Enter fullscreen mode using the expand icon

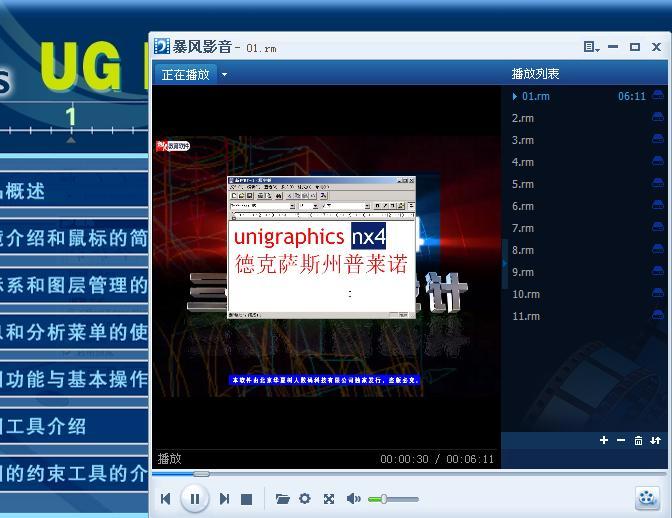(x=329, y=499)
